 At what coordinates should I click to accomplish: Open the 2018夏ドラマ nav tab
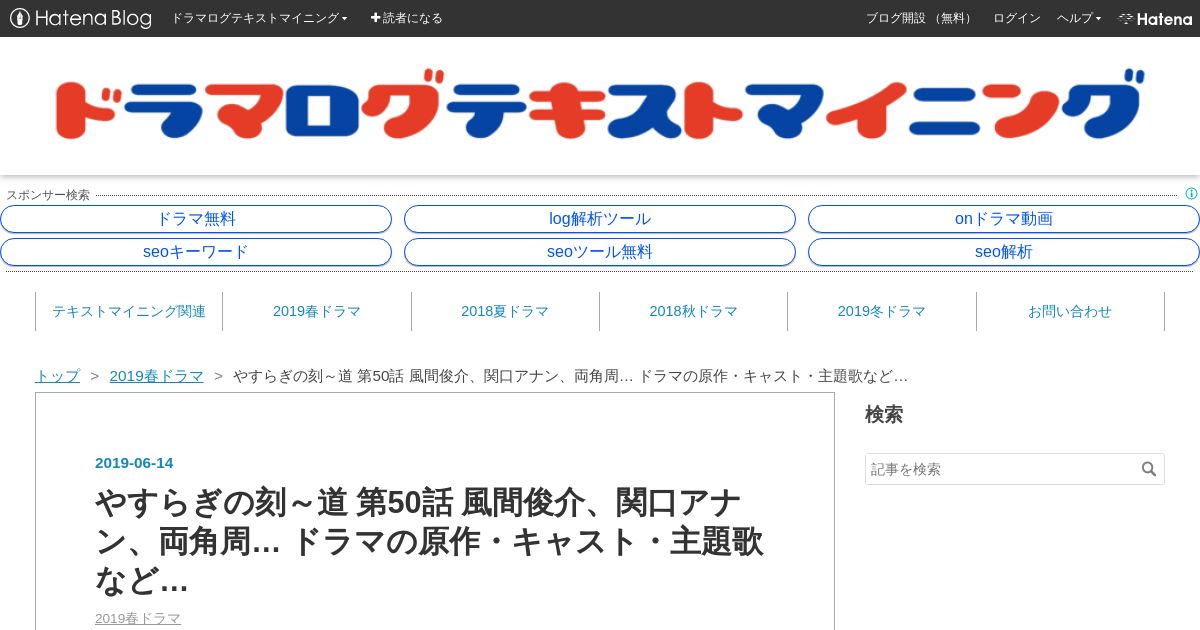(505, 311)
